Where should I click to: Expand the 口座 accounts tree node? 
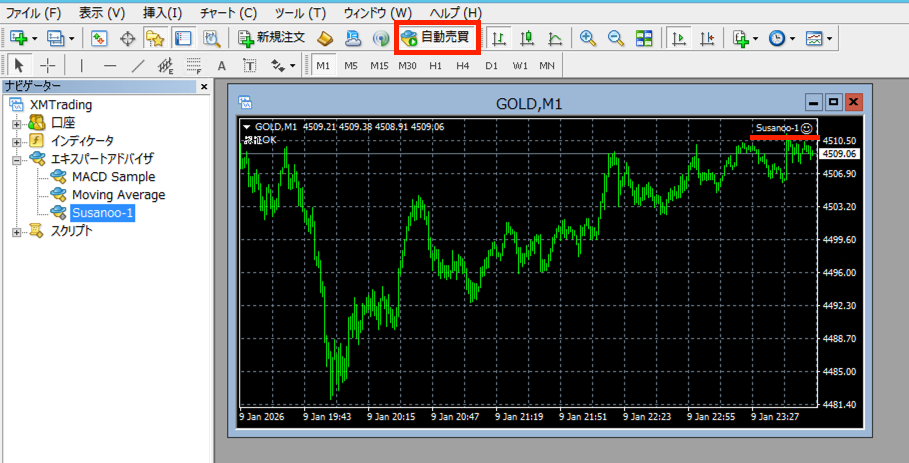click(x=17, y=123)
